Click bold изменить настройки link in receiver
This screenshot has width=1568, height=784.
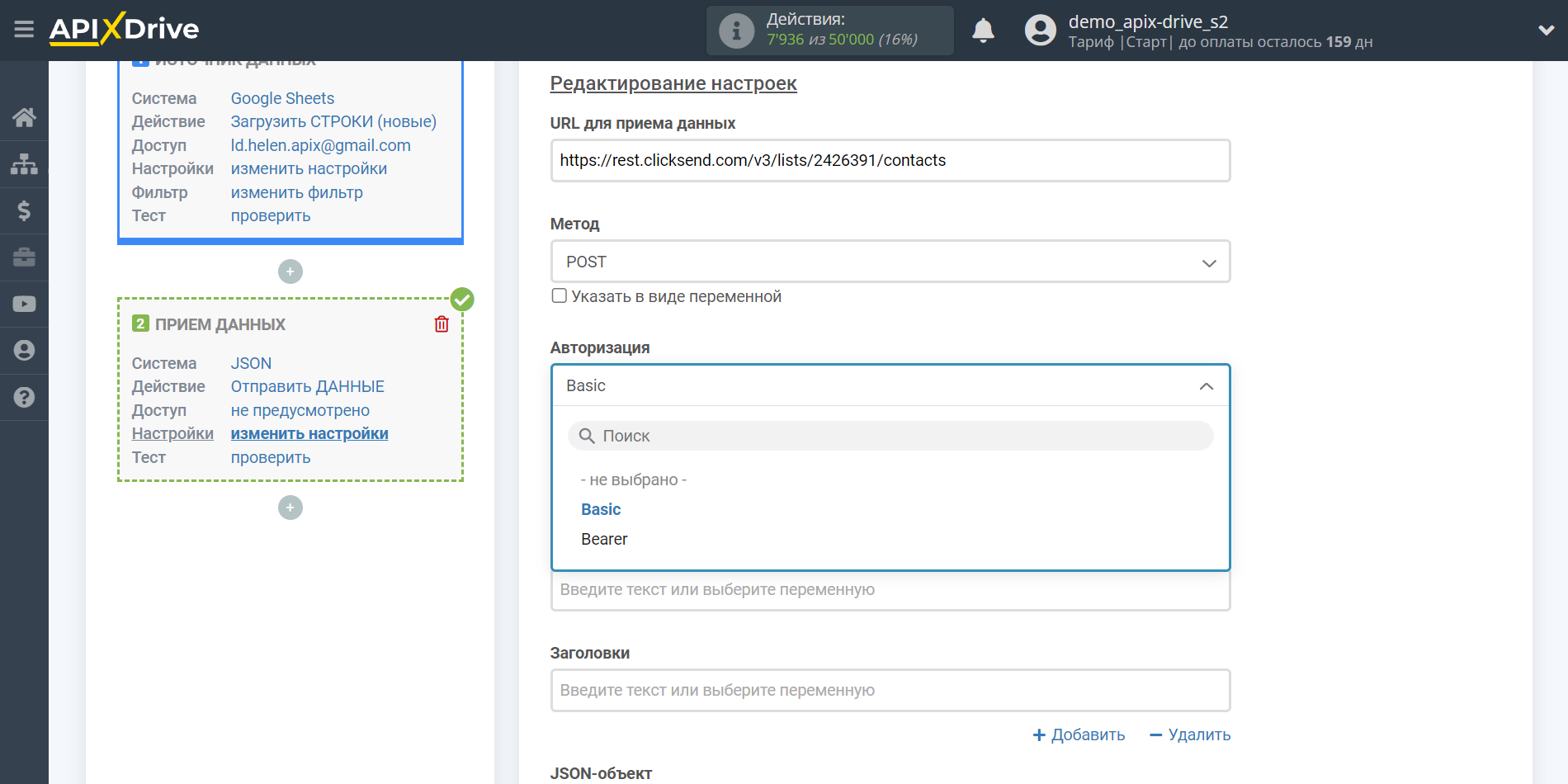pyautogui.click(x=309, y=433)
